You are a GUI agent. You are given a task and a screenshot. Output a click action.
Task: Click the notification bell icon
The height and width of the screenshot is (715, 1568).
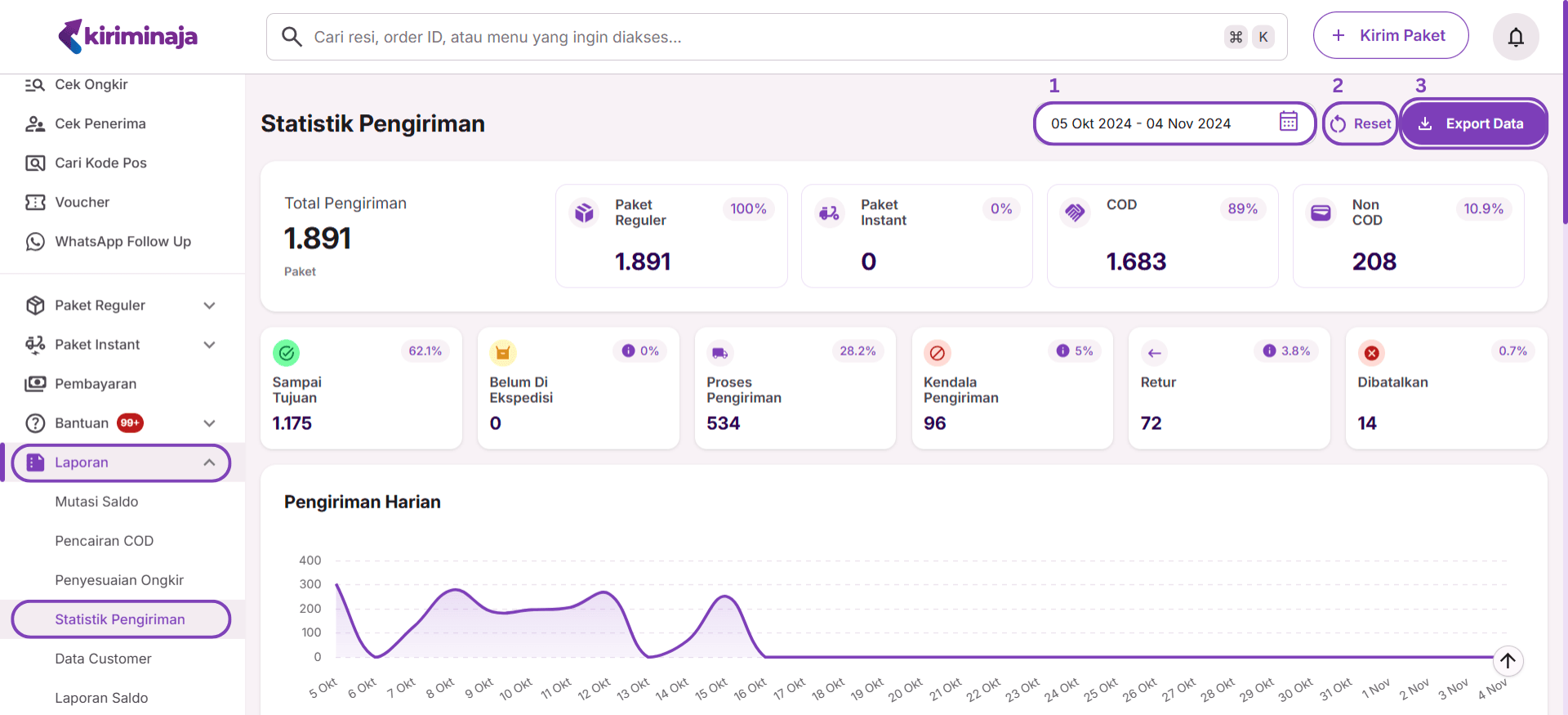click(1515, 37)
